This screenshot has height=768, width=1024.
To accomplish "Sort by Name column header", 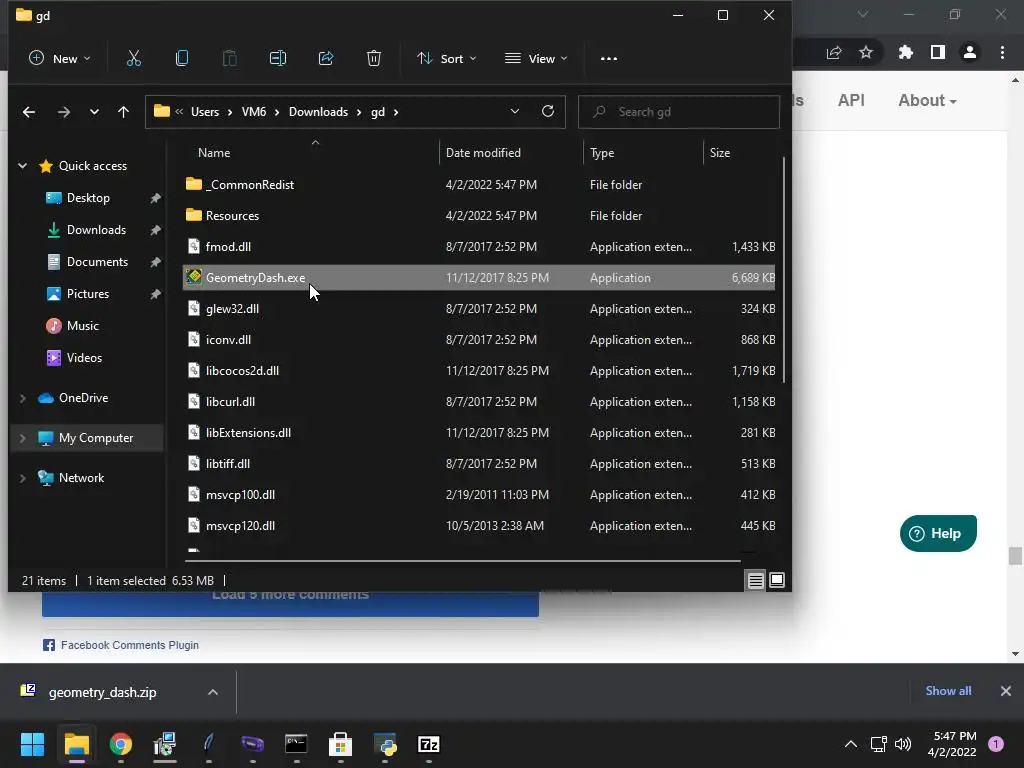I will (x=214, y=153).
